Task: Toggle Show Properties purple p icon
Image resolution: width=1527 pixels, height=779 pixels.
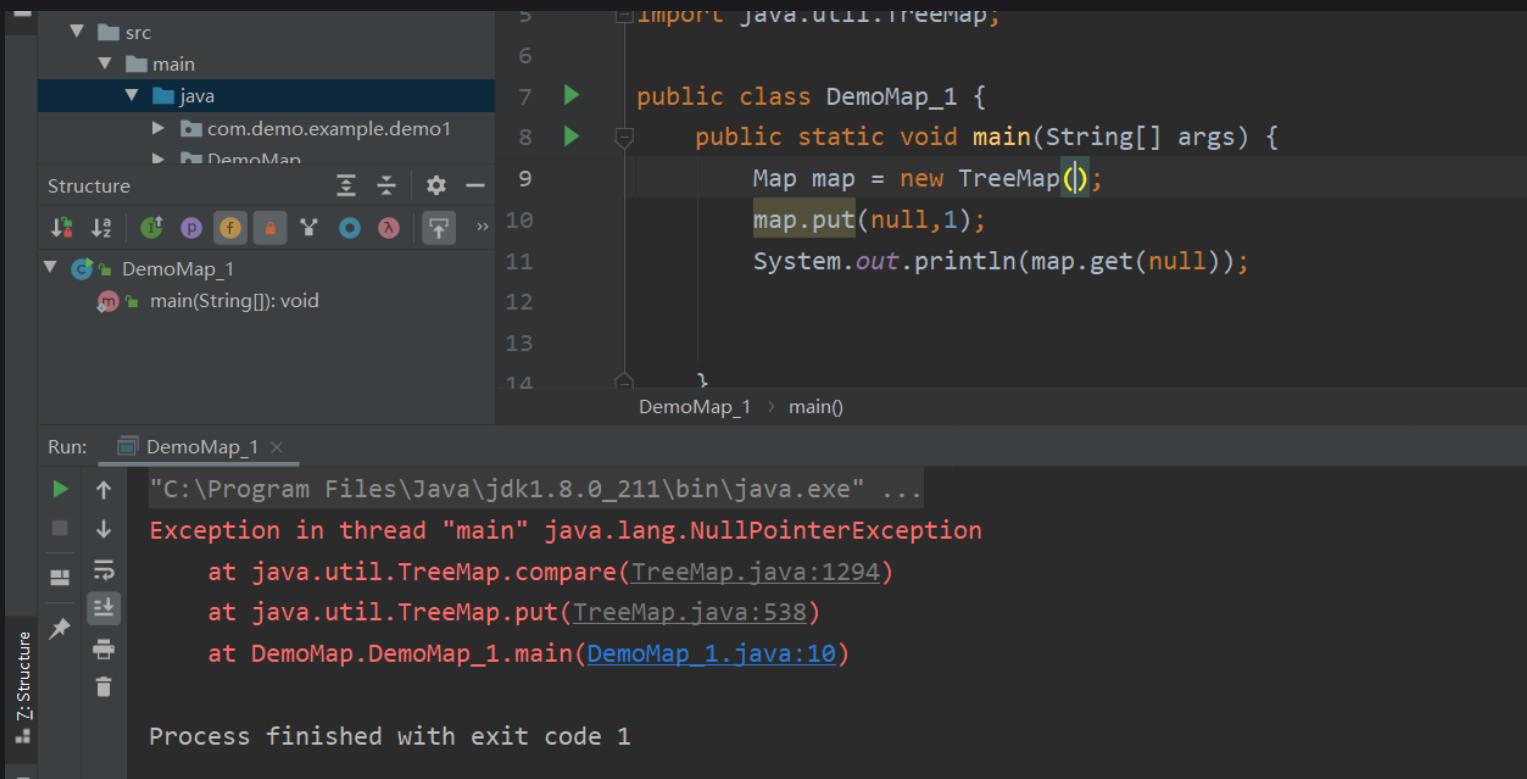Action: click(191, 228)
